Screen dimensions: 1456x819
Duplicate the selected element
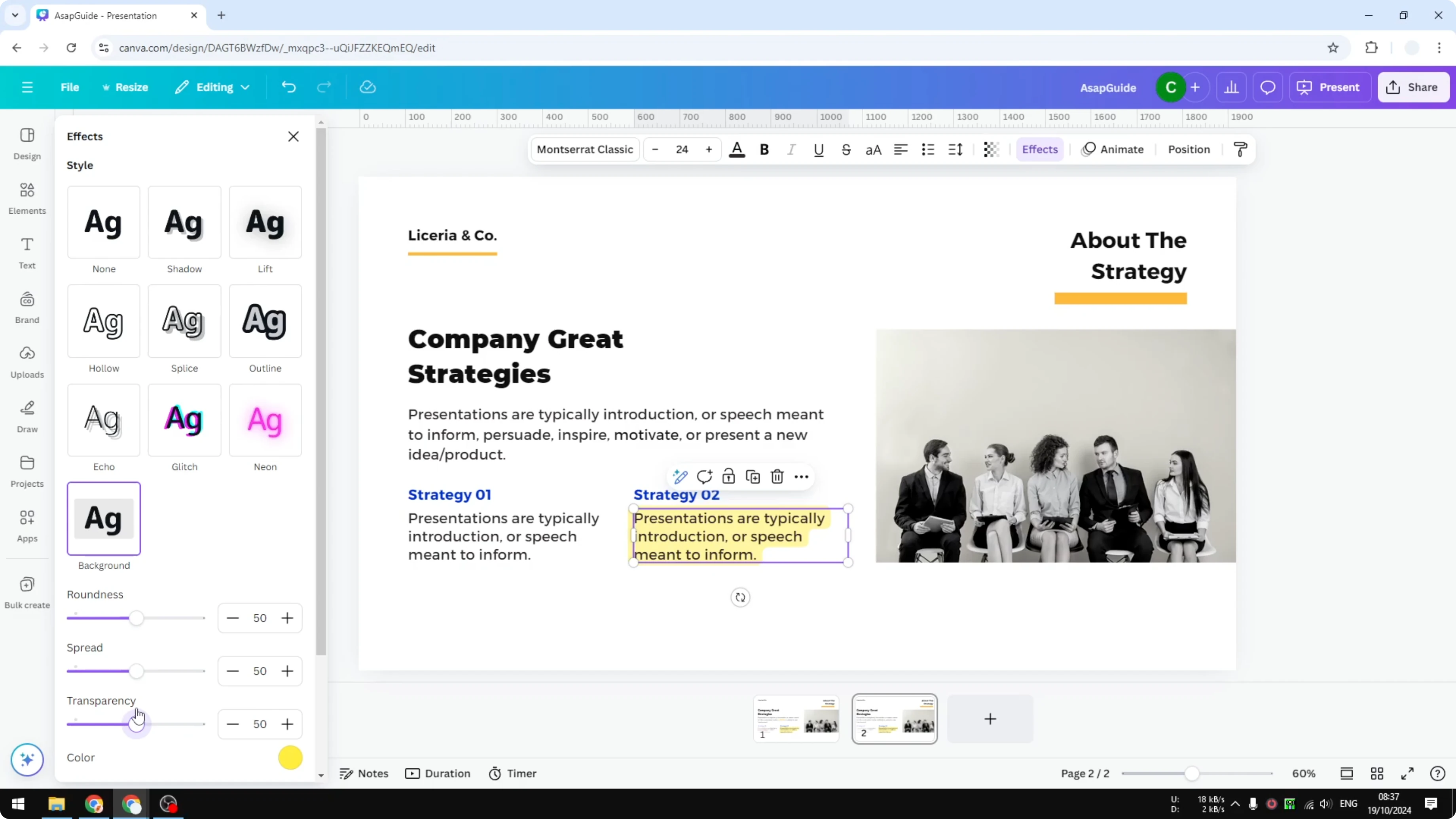tap(753, 476)
